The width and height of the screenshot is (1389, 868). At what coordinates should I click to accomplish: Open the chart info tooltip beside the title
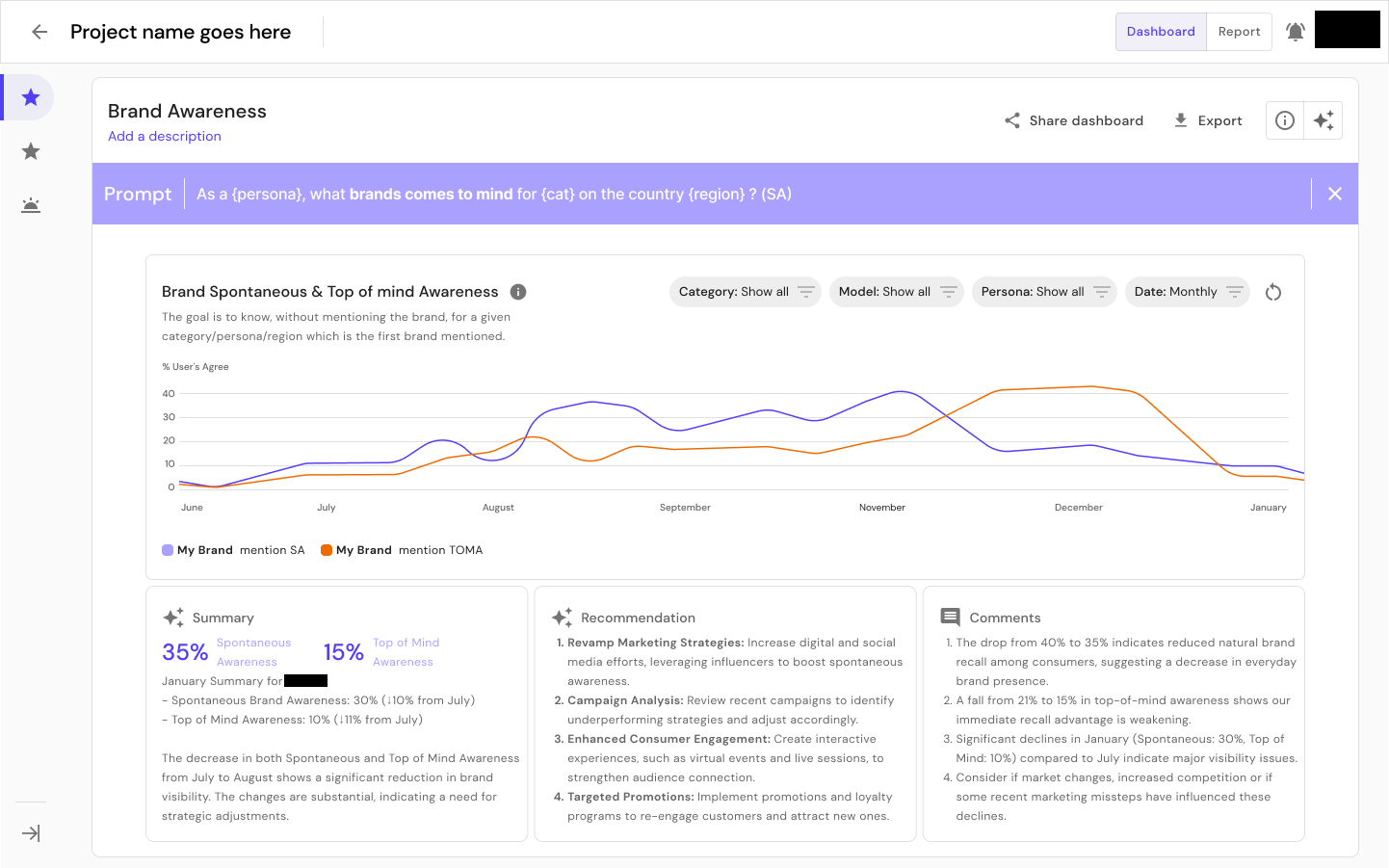pos(518,291)
